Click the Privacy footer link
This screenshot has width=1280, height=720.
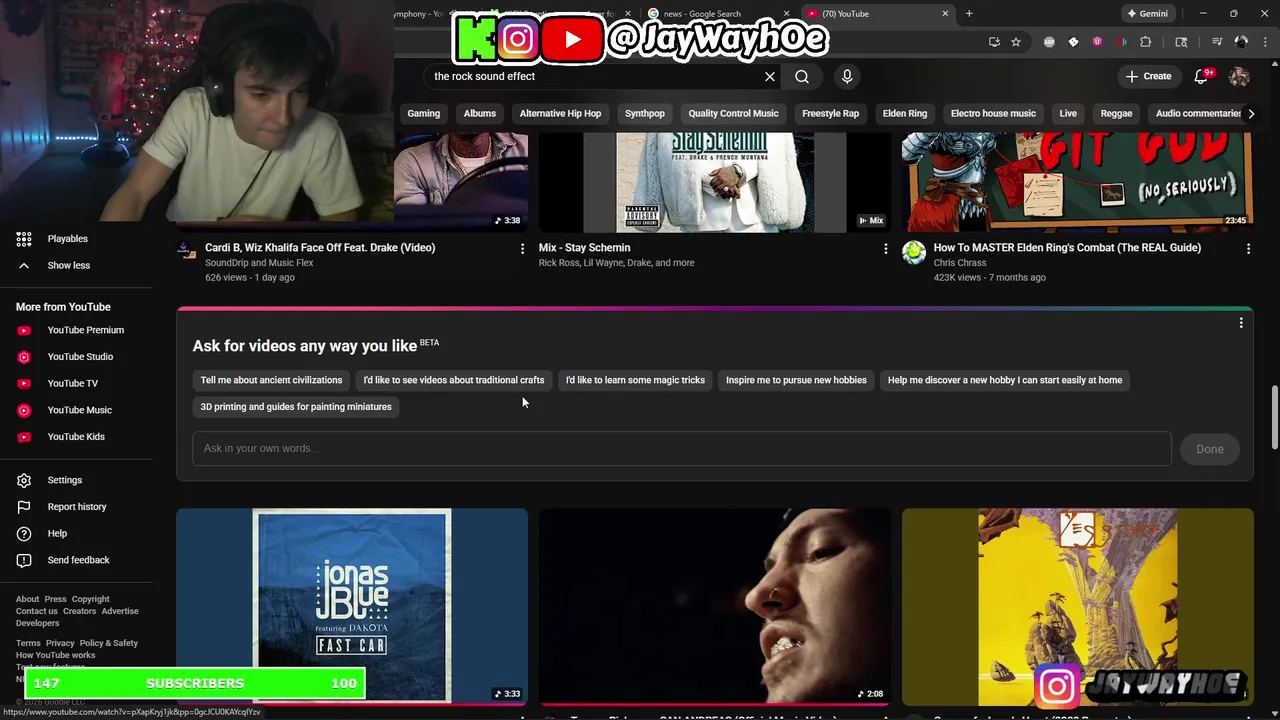pos(60,643)
